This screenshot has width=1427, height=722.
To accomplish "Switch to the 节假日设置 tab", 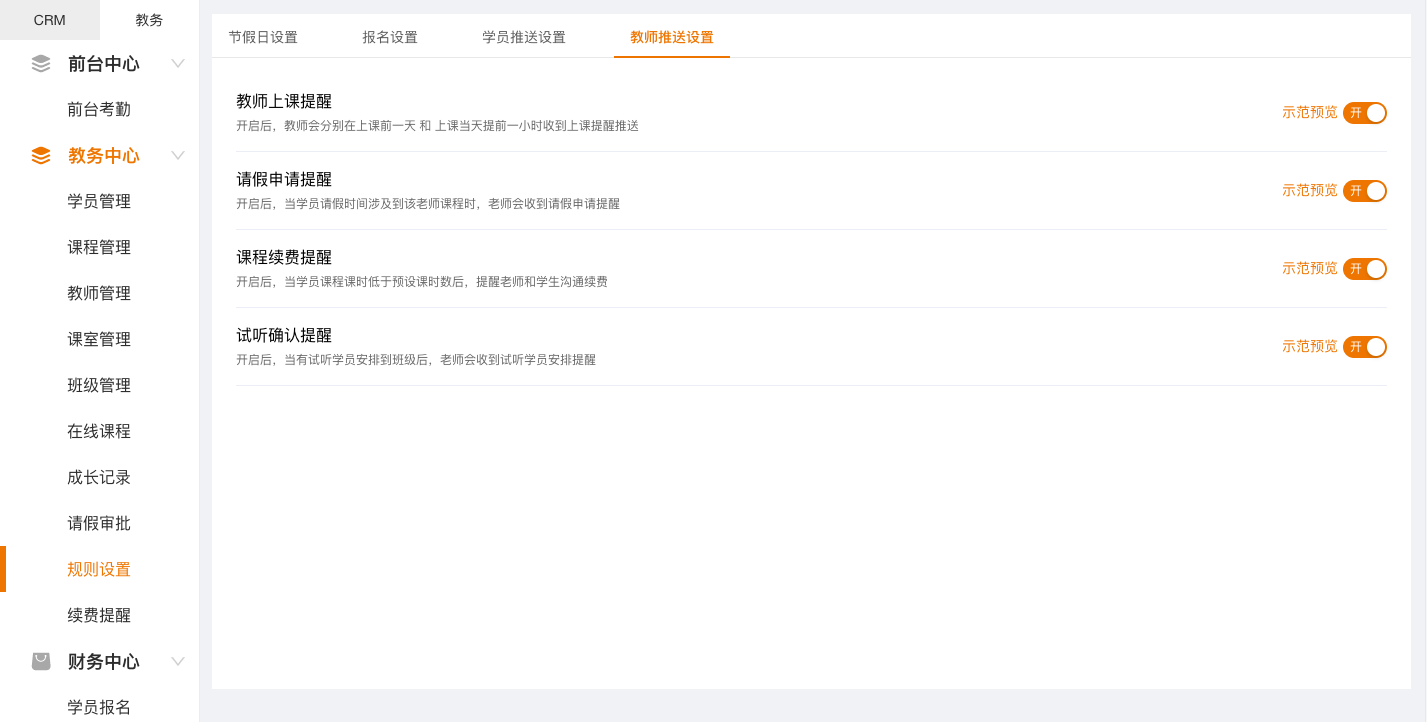I will (263, 37).
